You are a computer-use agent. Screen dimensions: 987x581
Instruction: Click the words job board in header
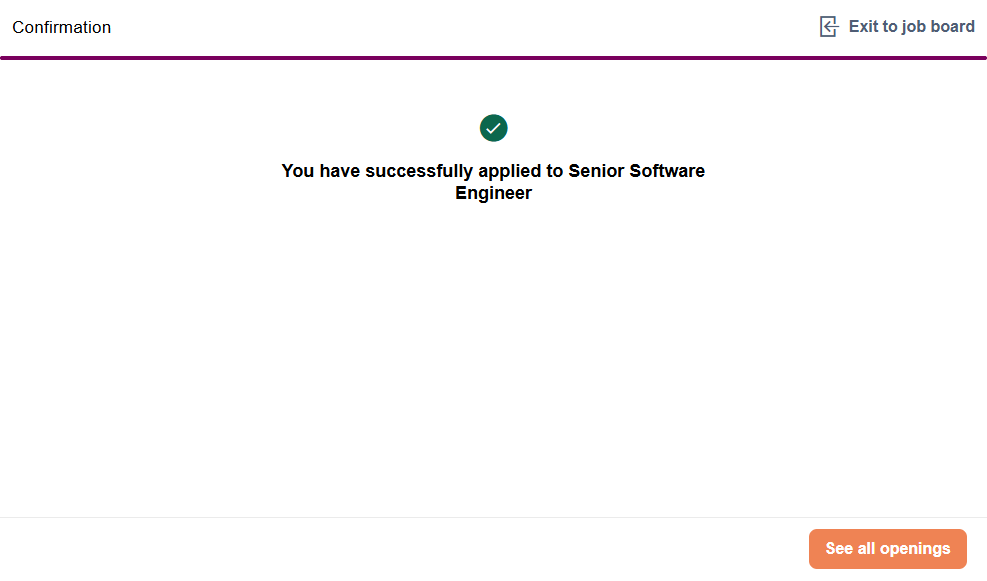tap(938, 27)
